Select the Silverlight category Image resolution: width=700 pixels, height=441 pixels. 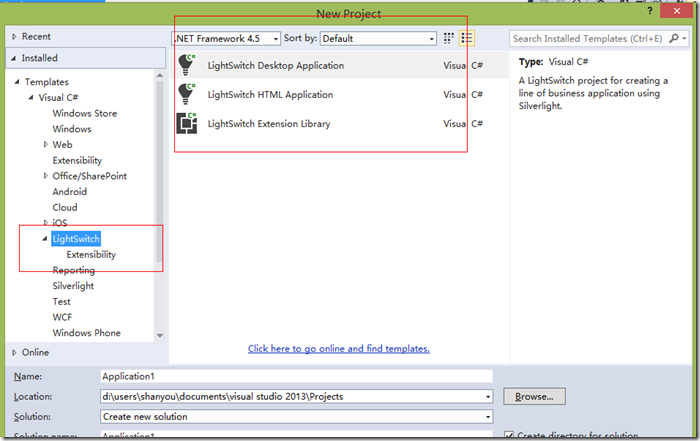pos(73,286)
